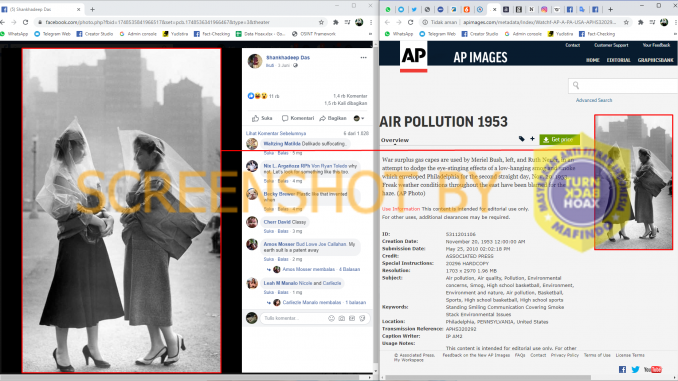The image size is (678, 381).
Task: Open new tab in left Facebook window
Action: [93, 9]
